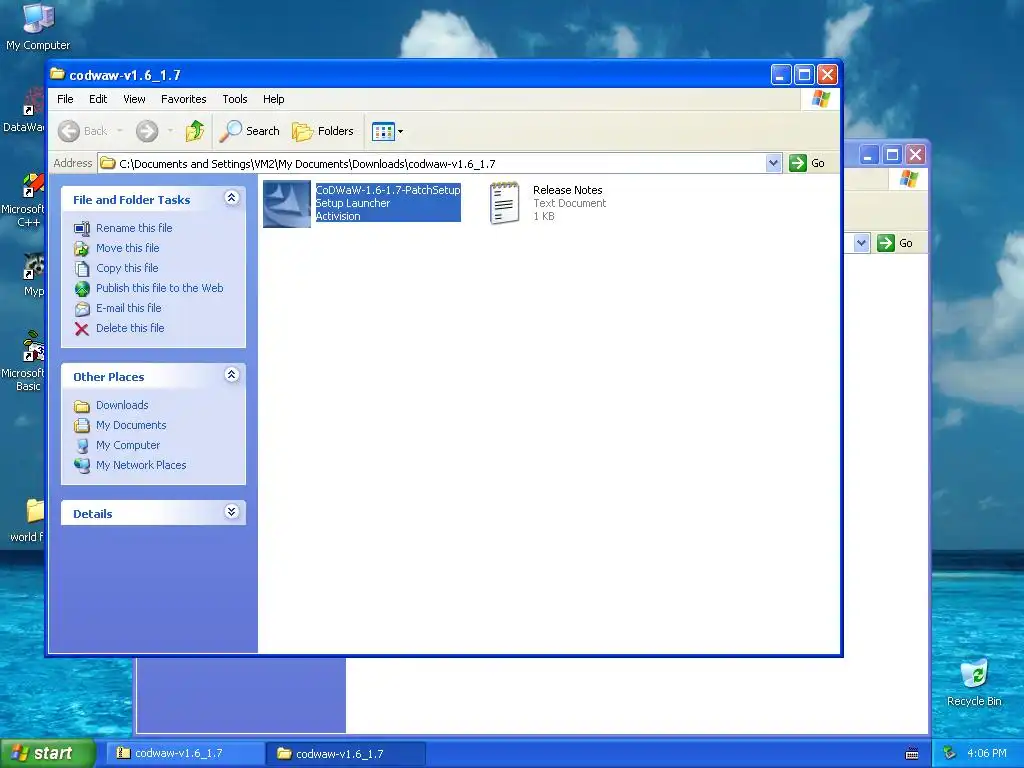This screenshot has height=768, width=1024.
Task: Collapse the Other Places panel
Action: pyautogui.click(x=231, y=375)
